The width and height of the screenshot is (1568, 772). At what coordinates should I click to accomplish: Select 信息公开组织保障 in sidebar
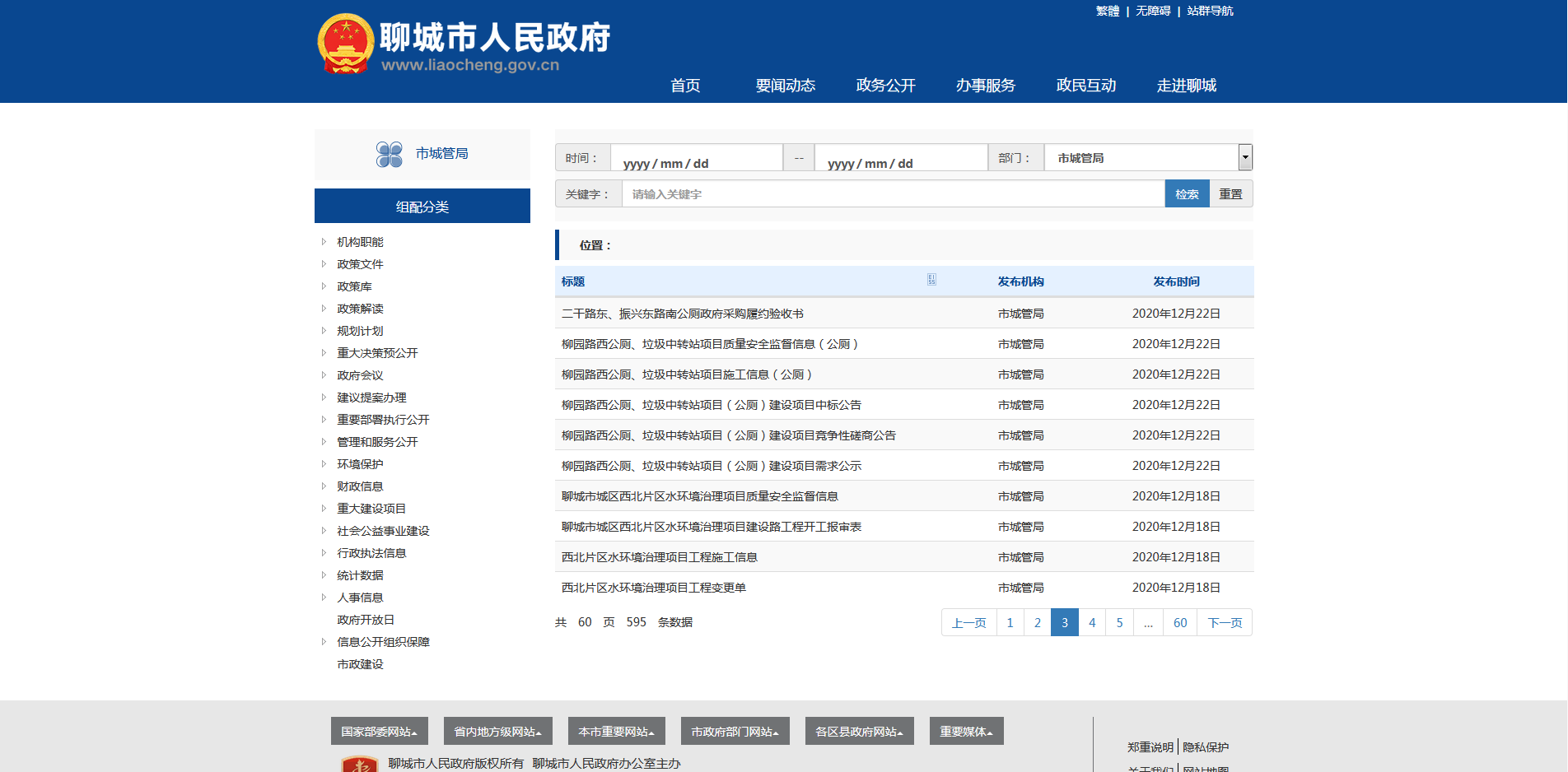(383, 642)
